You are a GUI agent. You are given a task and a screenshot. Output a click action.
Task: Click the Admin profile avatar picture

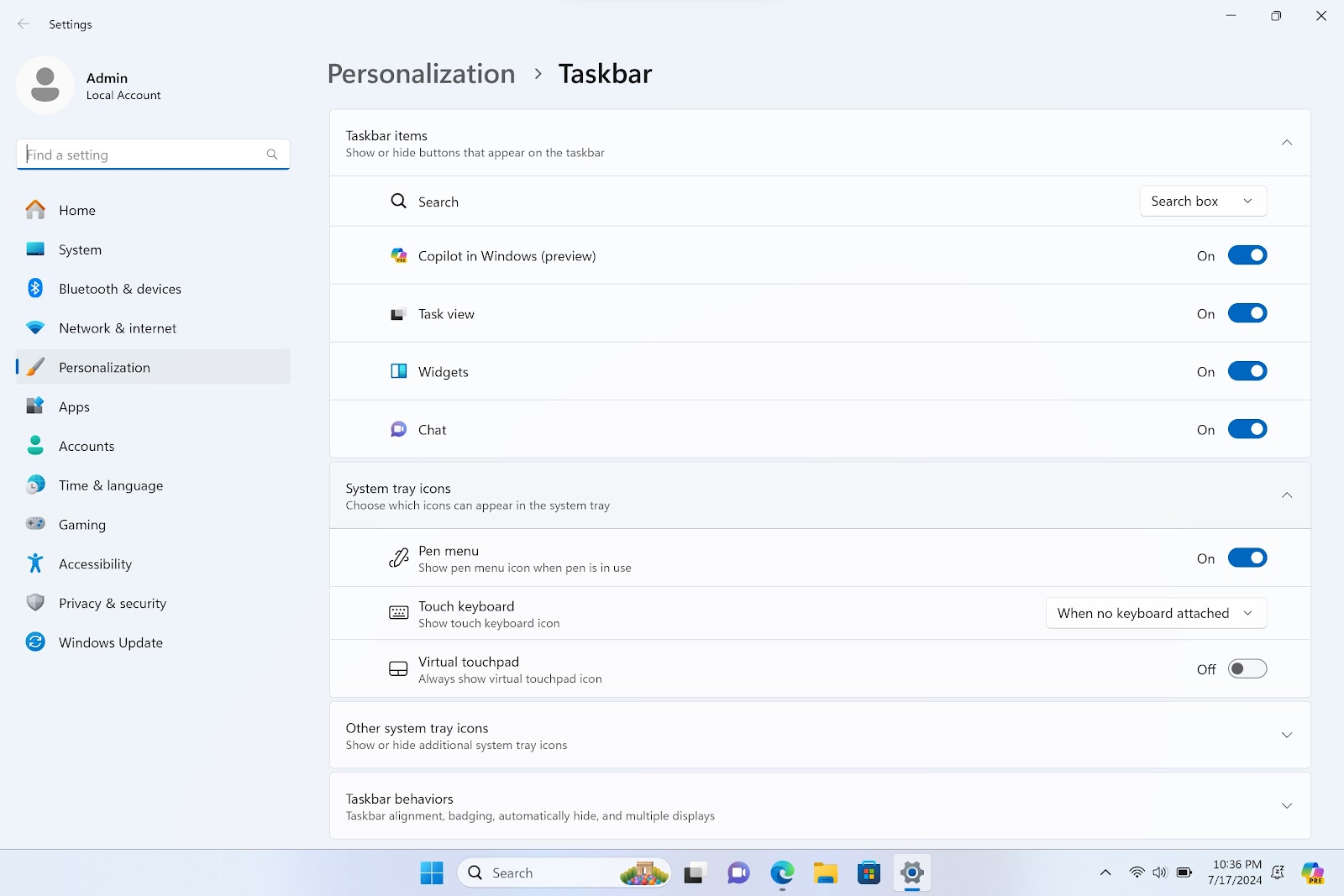click(x=45, y=85)
